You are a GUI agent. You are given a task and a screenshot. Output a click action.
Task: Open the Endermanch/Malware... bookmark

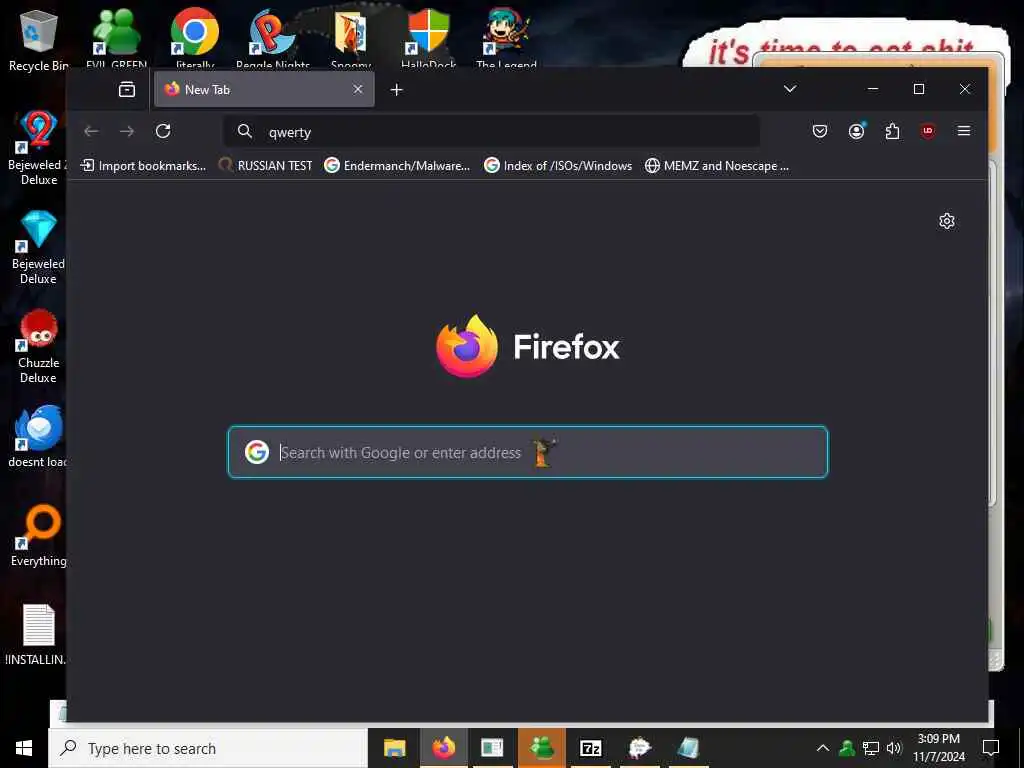pos(397,166)
